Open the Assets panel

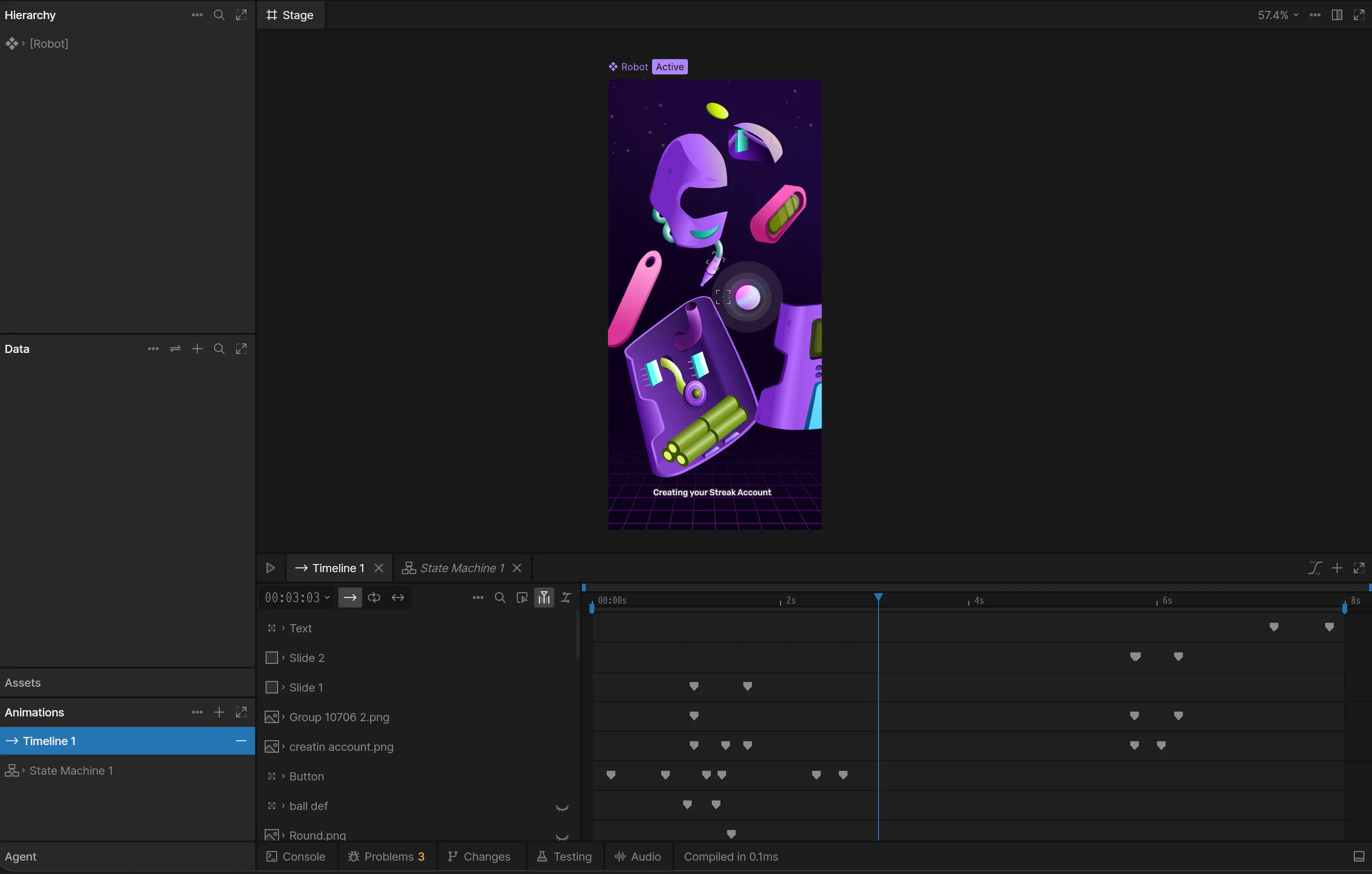click(128, 682)
